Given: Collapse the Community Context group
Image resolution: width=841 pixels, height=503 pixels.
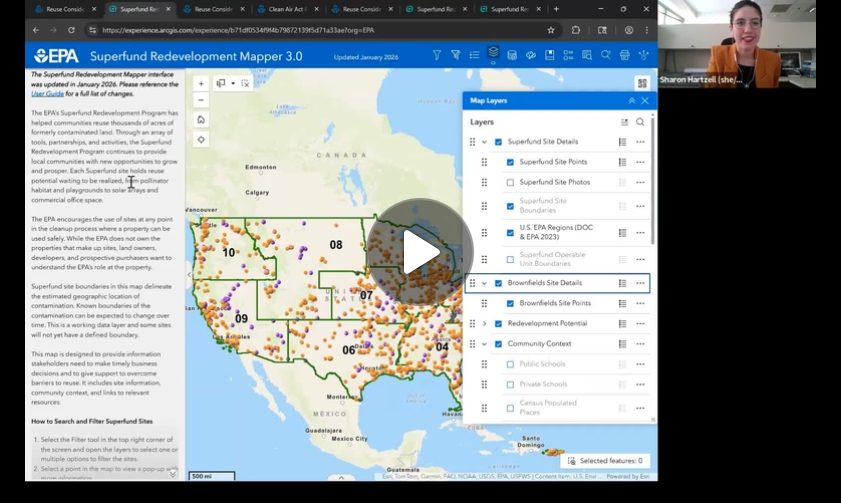Looking at the screenshot, I should [x=484, y=344].
